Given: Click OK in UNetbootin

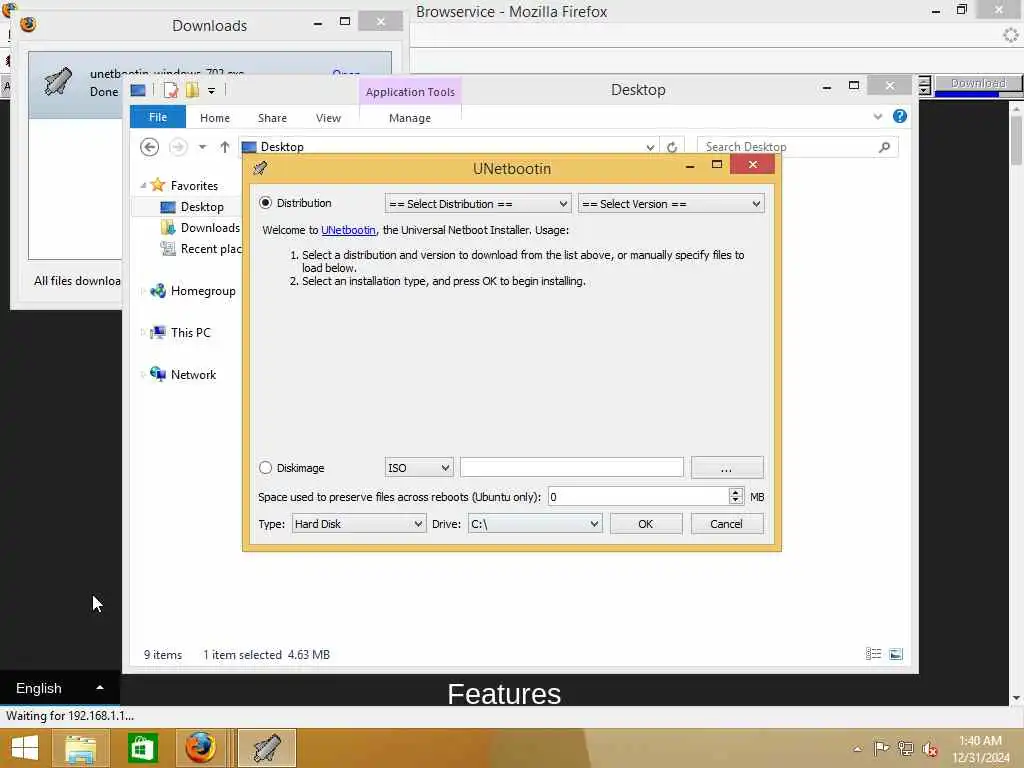Looking at the screenshot, I should pyautogui.click(x=646, y=524).
